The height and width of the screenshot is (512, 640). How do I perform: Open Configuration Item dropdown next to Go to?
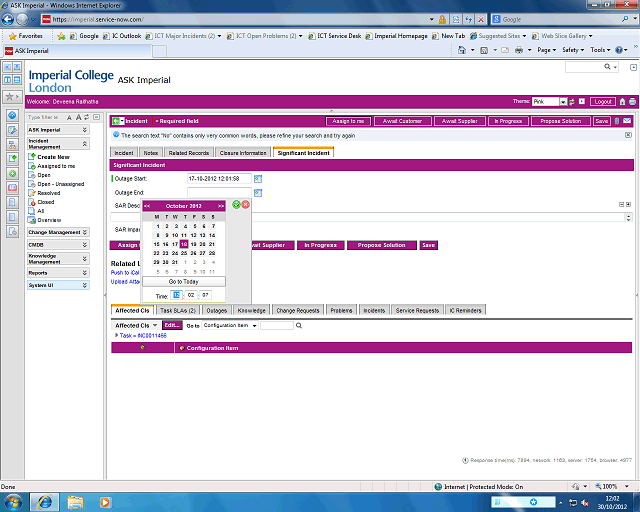(230, 325)
